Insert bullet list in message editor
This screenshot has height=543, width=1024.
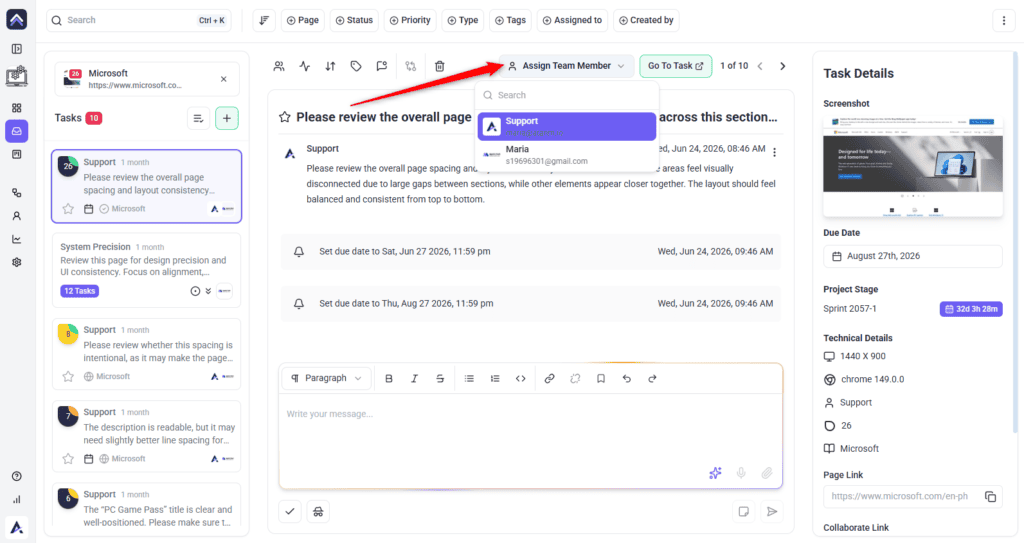469,378
